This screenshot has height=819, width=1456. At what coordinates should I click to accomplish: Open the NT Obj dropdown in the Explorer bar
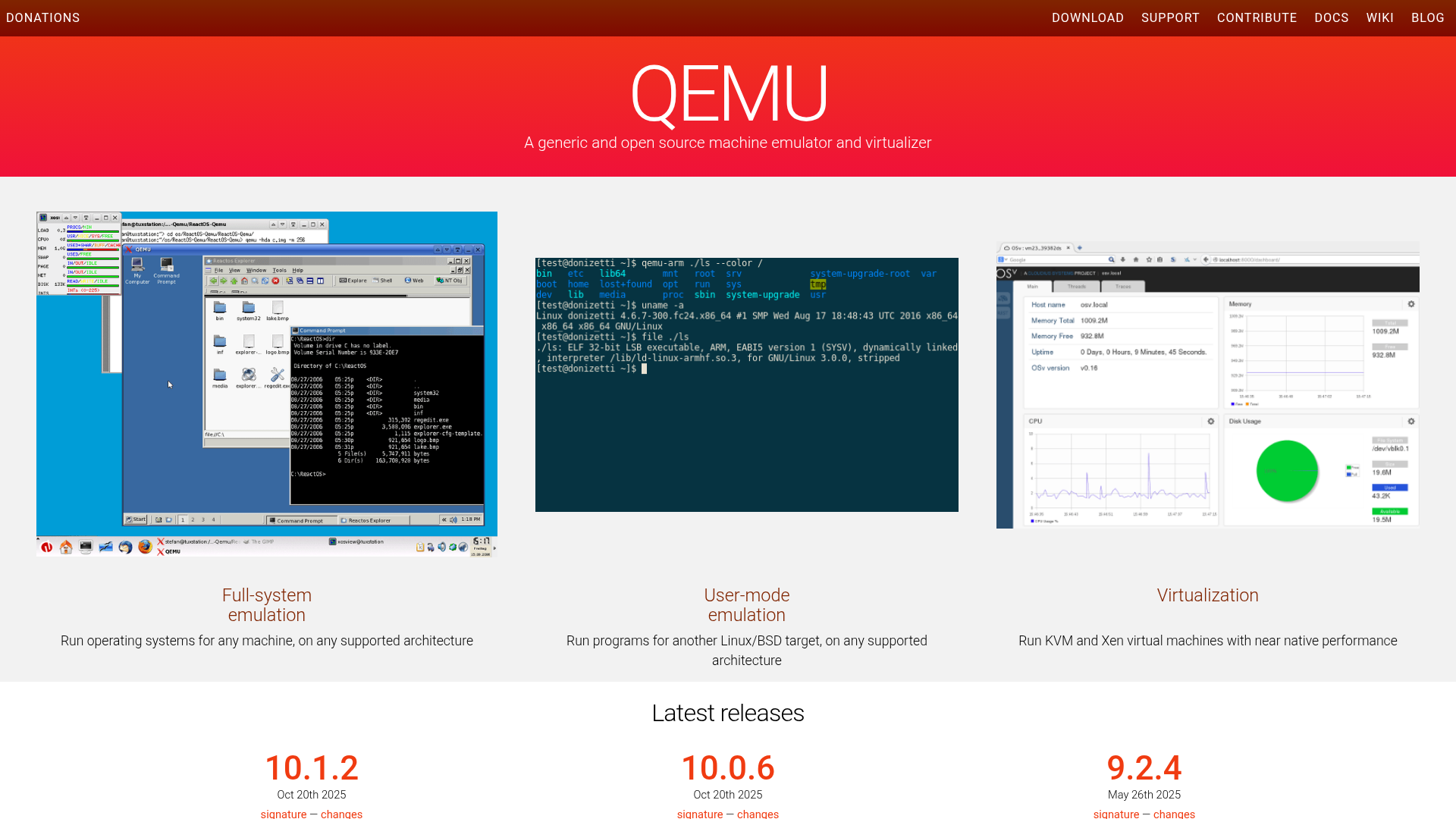coord(449,280)
